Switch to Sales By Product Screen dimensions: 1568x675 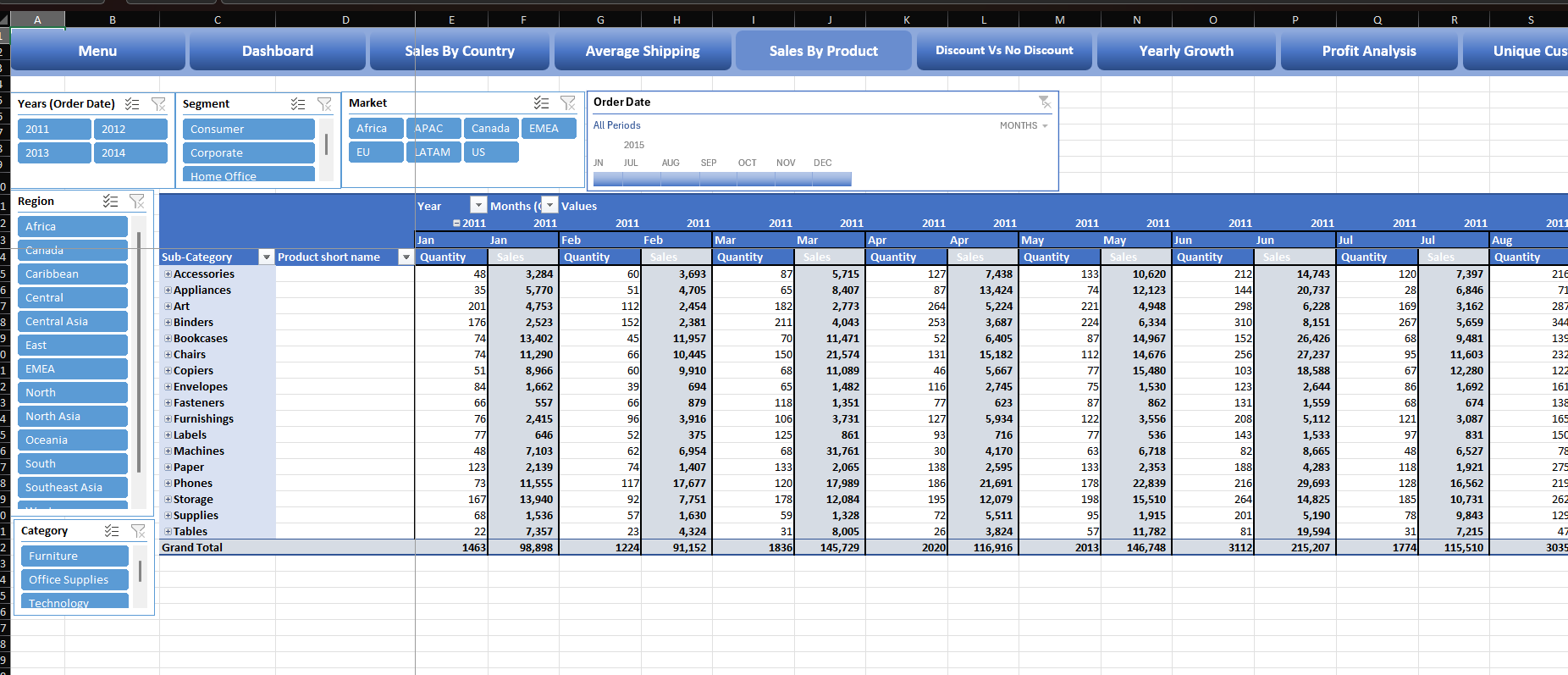pyautogui.click(x=824, y=51)
